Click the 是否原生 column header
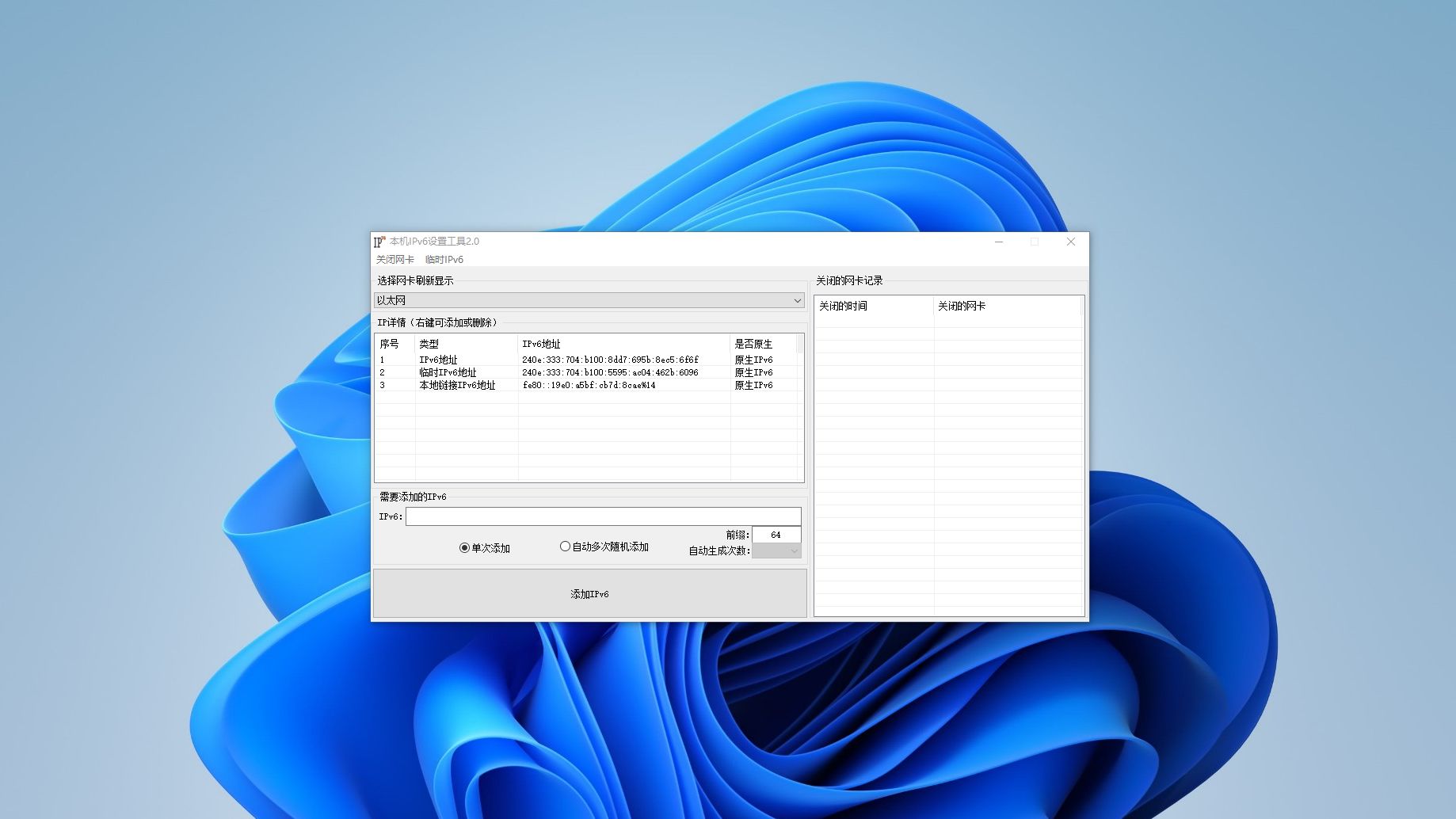Image resolution: width=1456 pixels, height=819 pixels. click(x=754, y=344)
